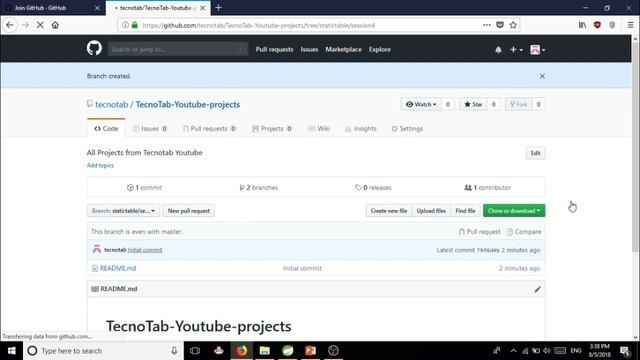The width and height of the screenshot is (640, 360).
Task: Select the repository Pull requests tab
Action: pyautogui.click(x=209, y=129)
